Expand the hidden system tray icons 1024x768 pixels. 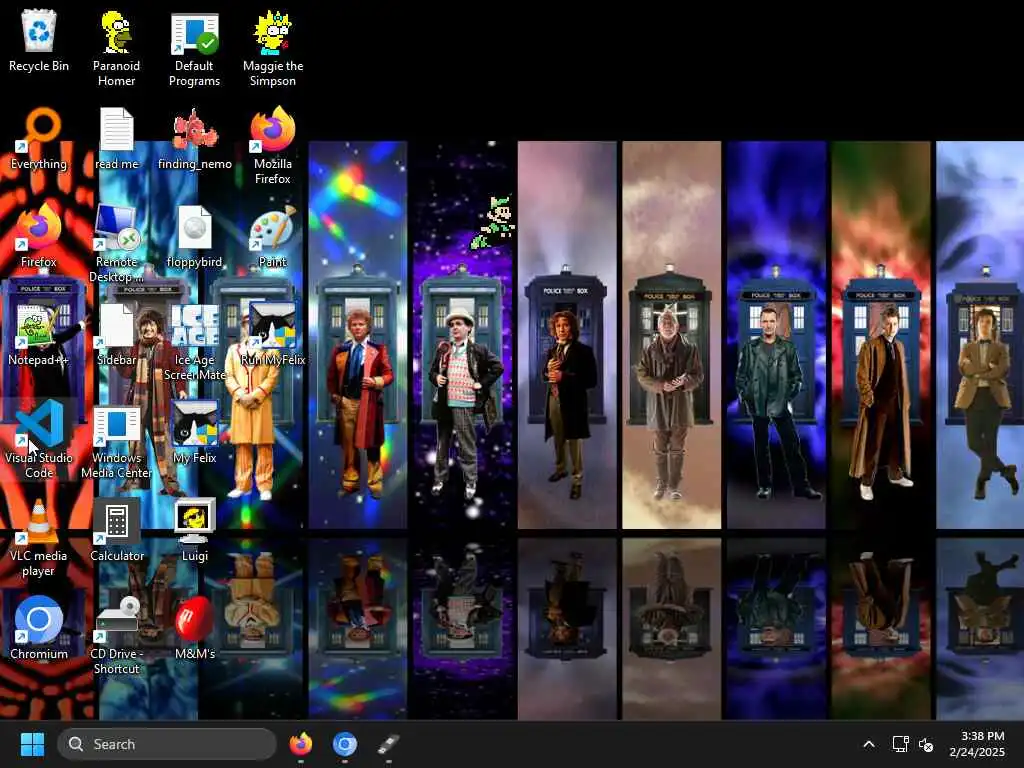(x=869, y=744)
